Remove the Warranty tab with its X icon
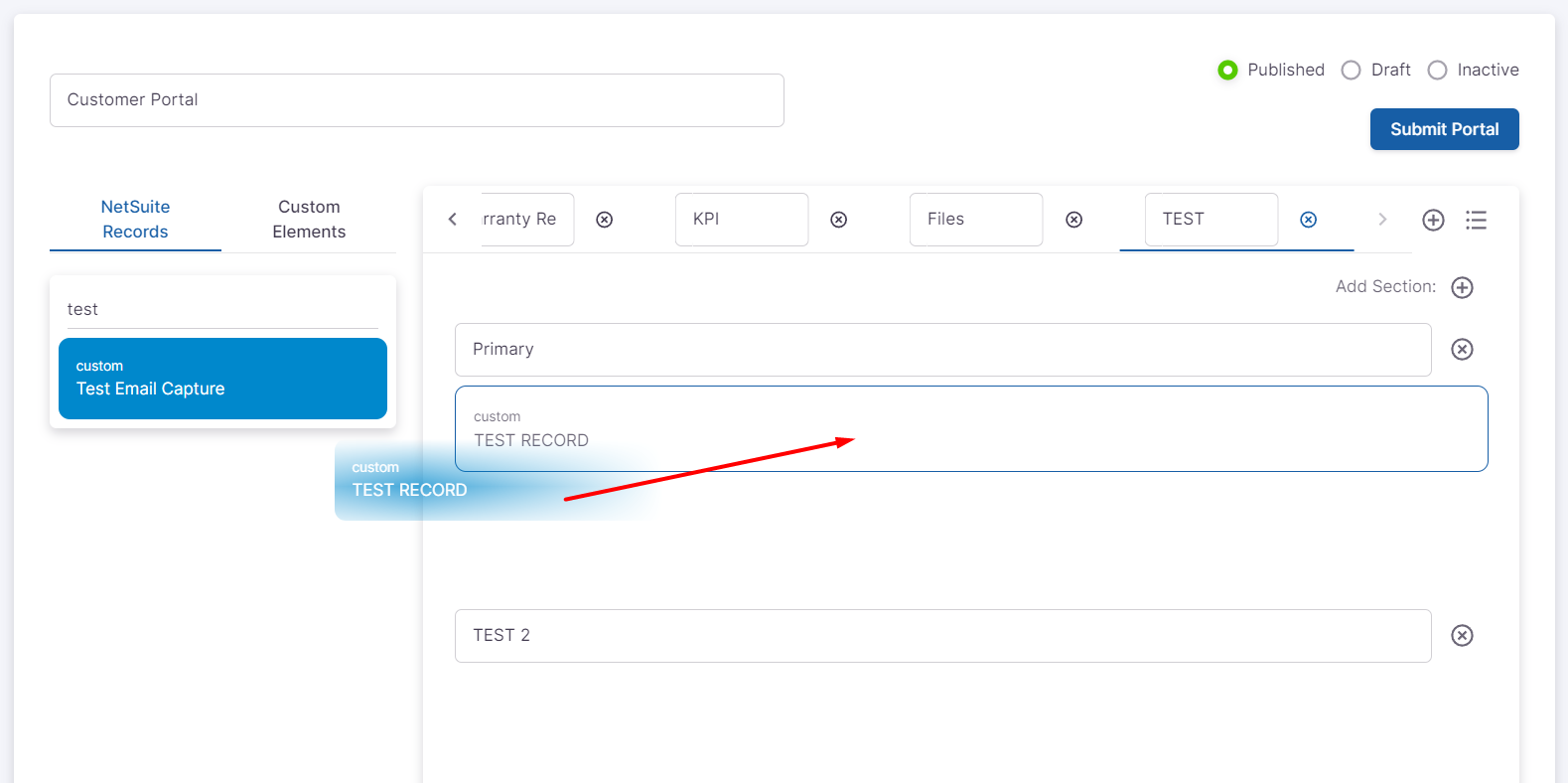 (604, 220)
